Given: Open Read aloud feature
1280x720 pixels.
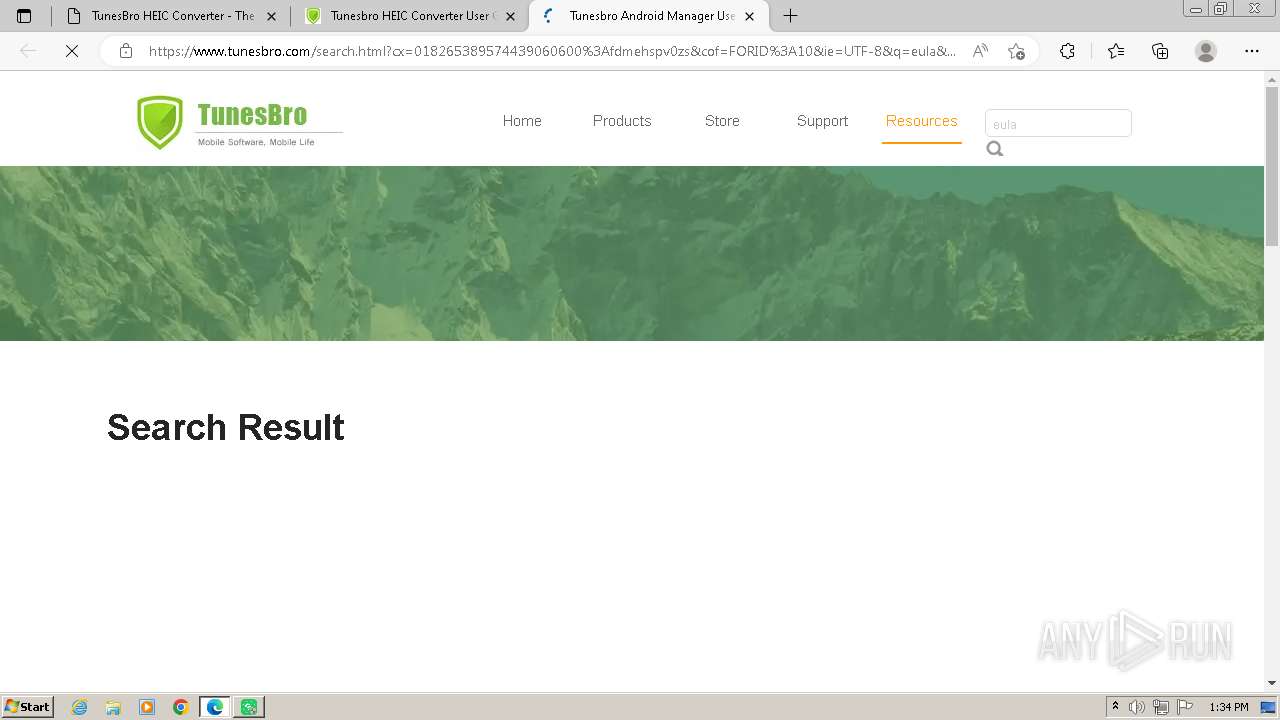Looking at the screenshot, I should pos(980,51).
